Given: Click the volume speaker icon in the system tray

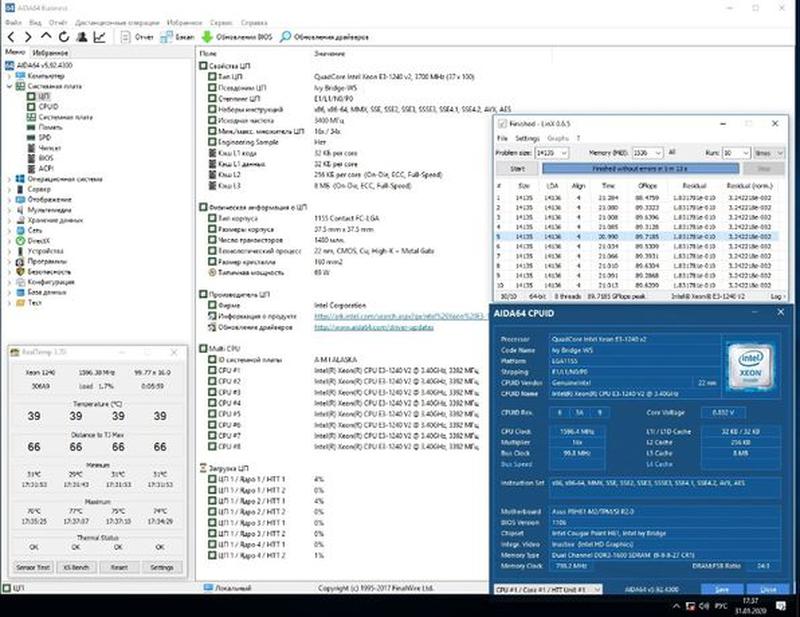Looking at the screenshot, I should point(704,606).
